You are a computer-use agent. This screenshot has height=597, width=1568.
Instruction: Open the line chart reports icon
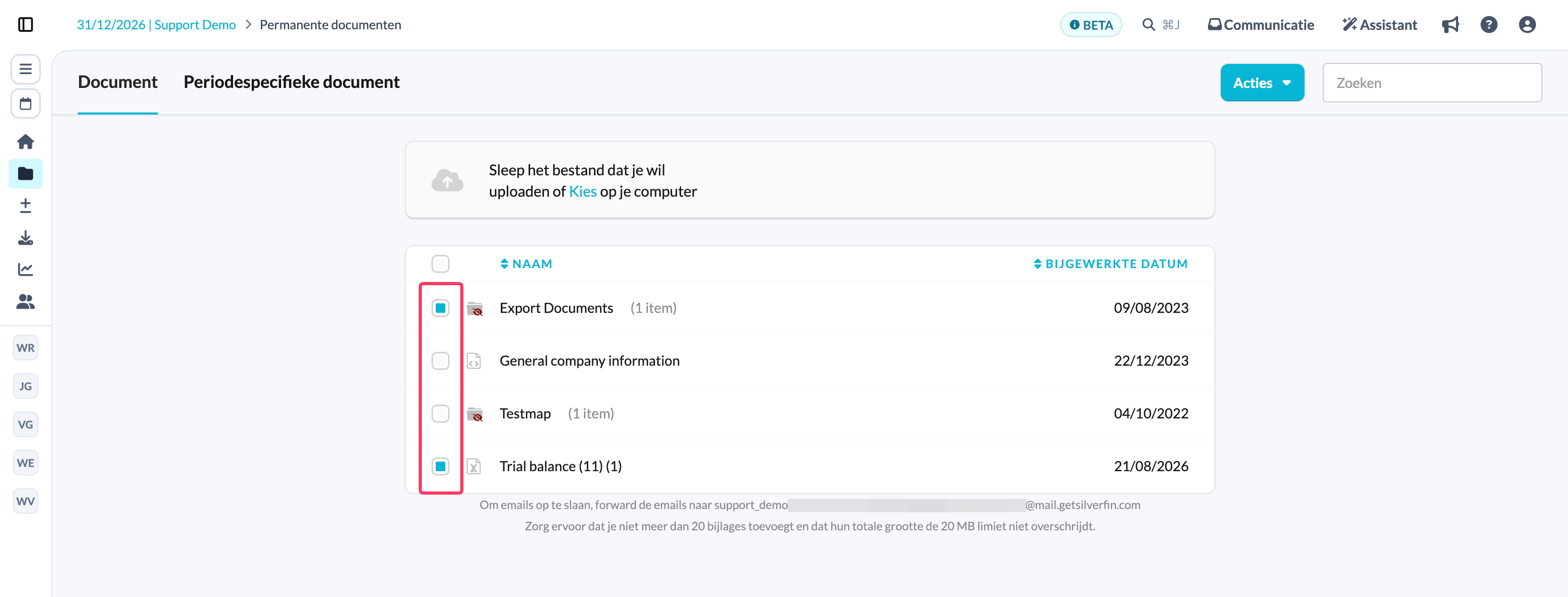(x=25, y=269)
